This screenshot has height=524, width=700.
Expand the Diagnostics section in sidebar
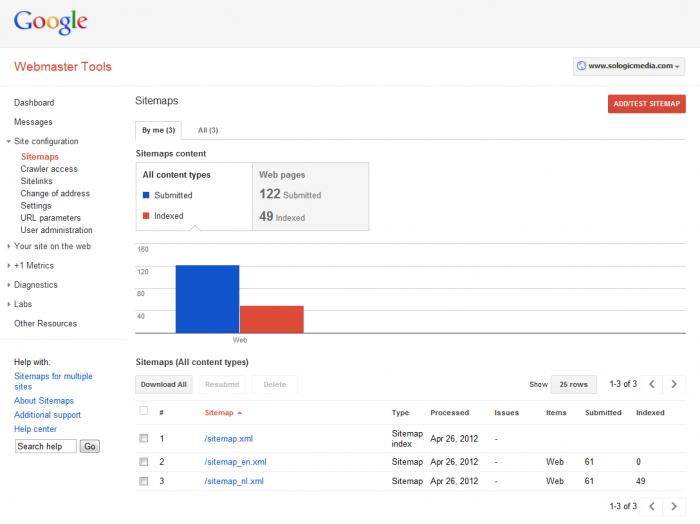[x=35, y=285]
